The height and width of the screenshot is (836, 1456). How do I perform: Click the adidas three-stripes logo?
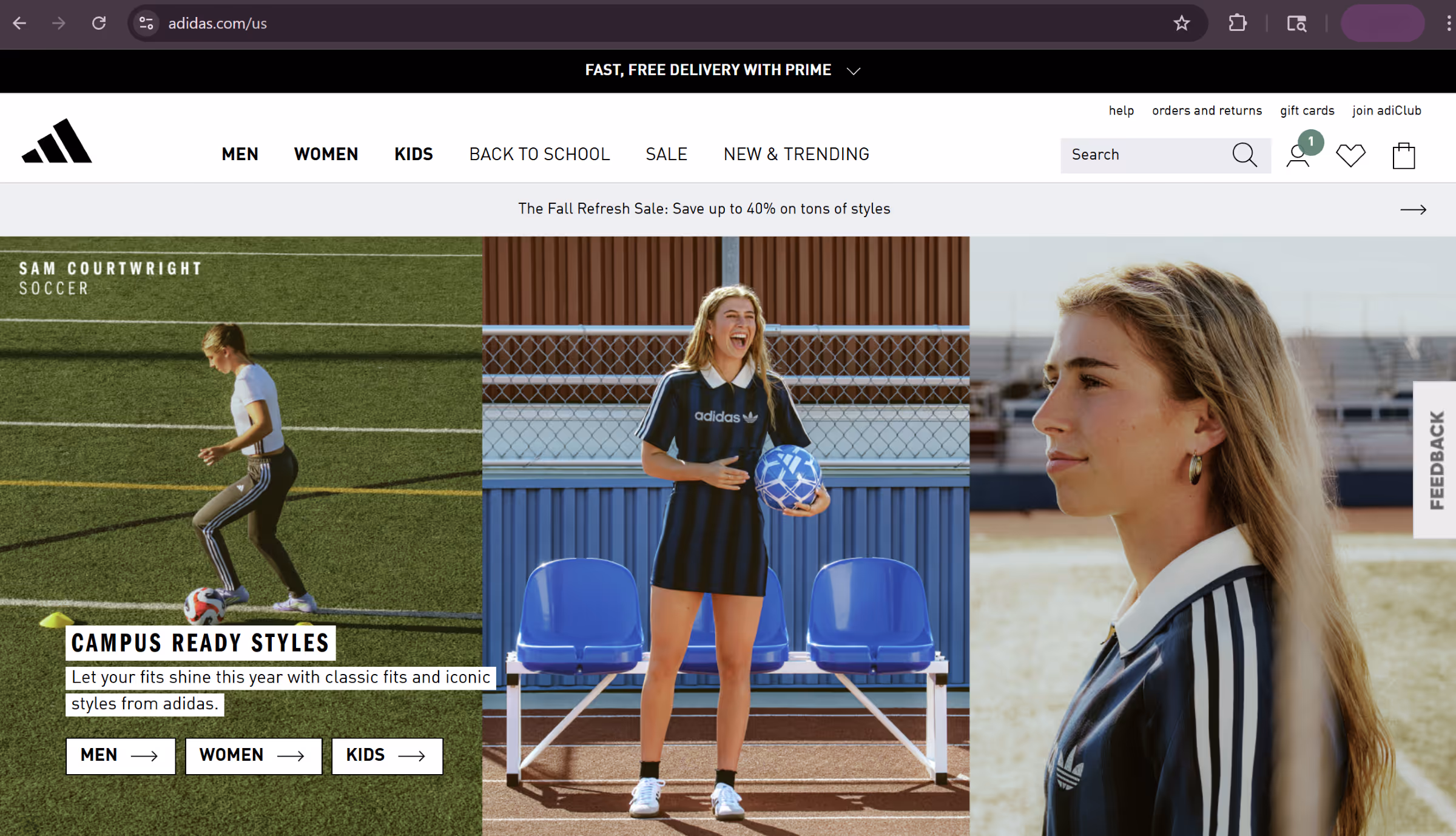click(x=56, y=142)
